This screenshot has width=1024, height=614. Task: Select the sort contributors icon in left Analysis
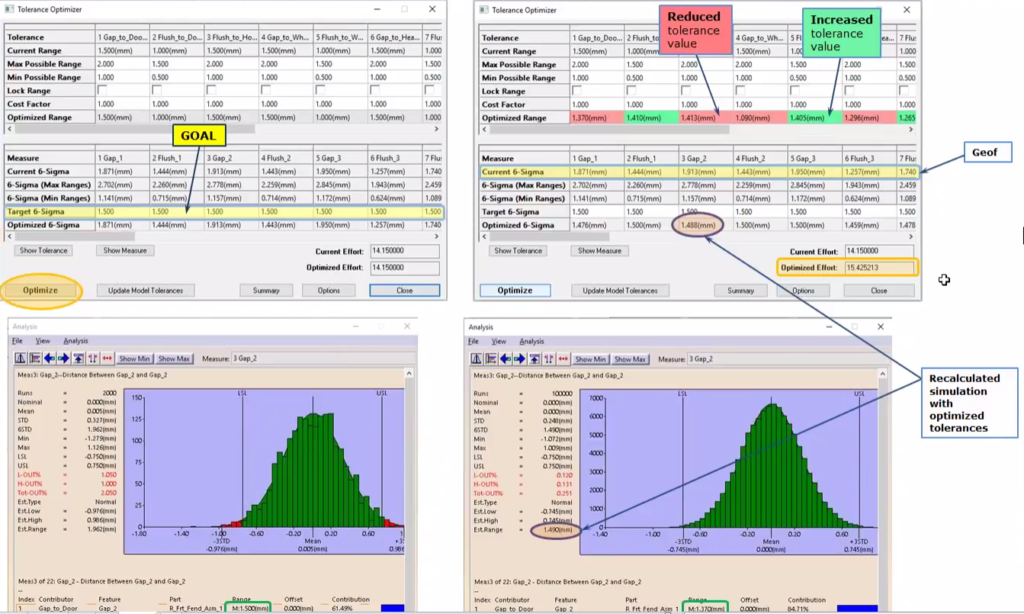[x=93, y=358]
